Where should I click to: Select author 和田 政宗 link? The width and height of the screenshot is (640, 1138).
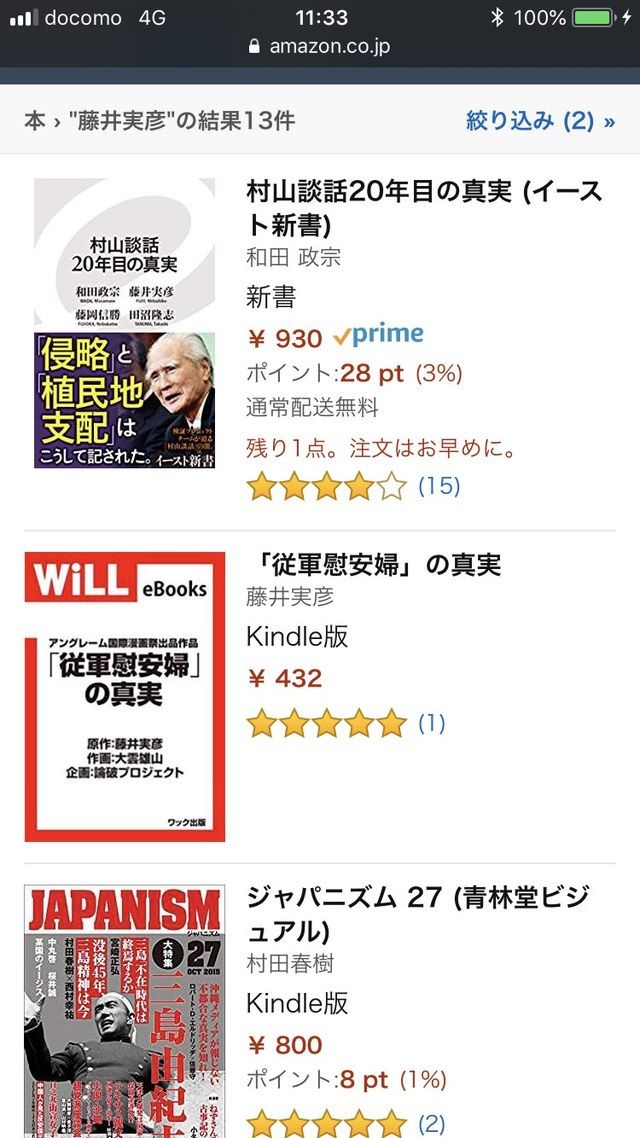(293, 257)
